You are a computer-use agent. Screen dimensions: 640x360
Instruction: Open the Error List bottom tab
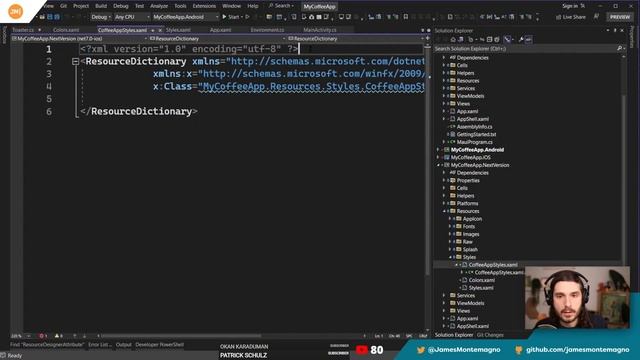pyautogui.click(x=99, y=345)
